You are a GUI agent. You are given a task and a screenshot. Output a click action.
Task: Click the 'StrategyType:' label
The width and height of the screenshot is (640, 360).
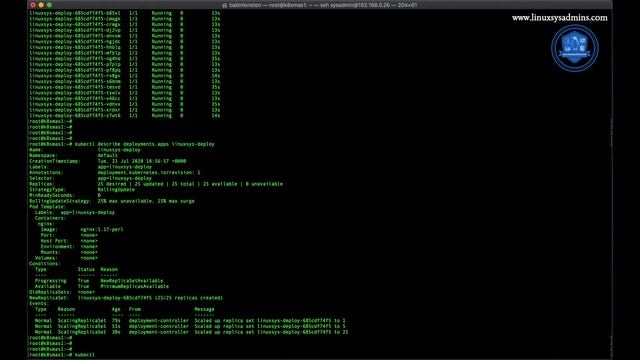coord(47,190)
